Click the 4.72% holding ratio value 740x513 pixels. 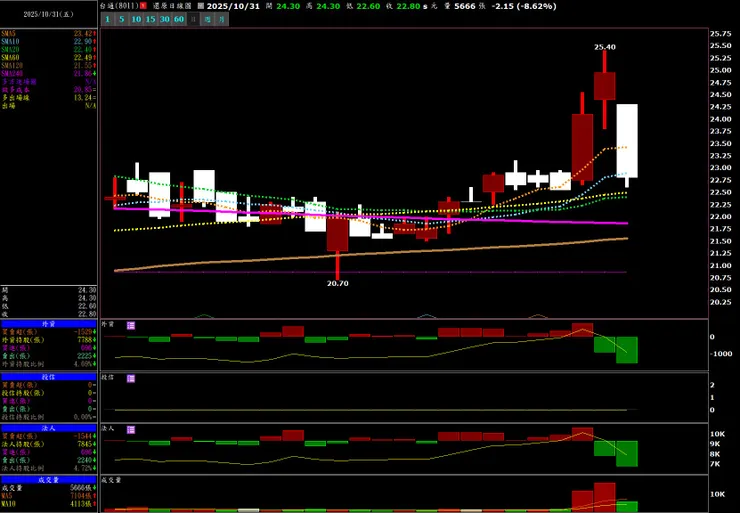point(83,468)
